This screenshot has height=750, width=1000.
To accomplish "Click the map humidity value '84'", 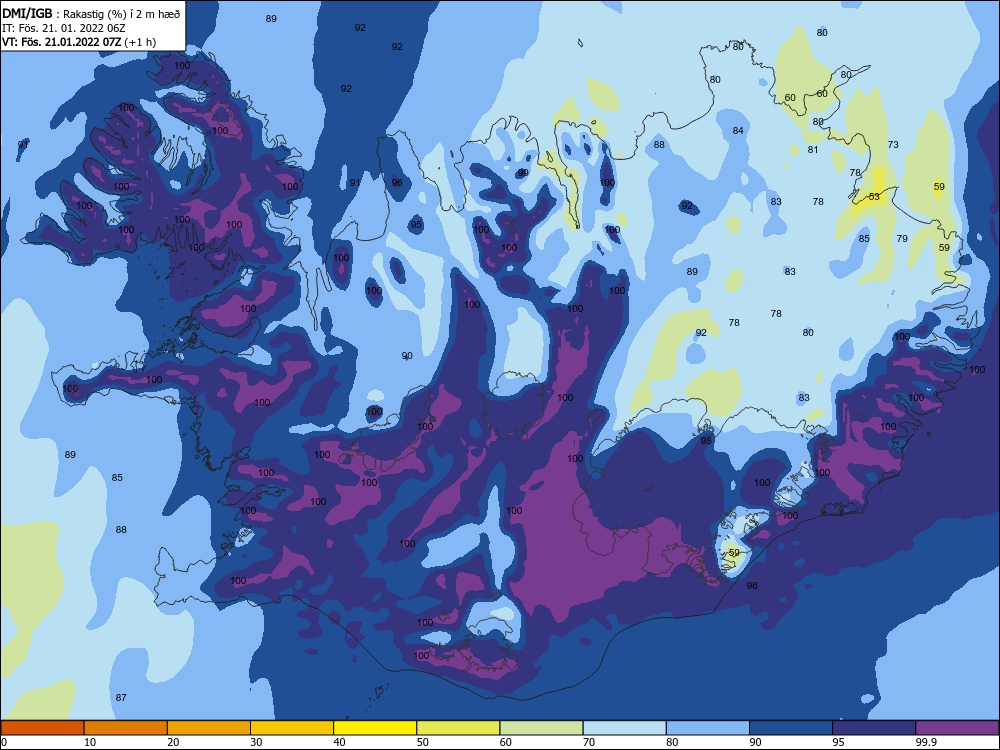I will pyautogui.click(x=738, y=131).
